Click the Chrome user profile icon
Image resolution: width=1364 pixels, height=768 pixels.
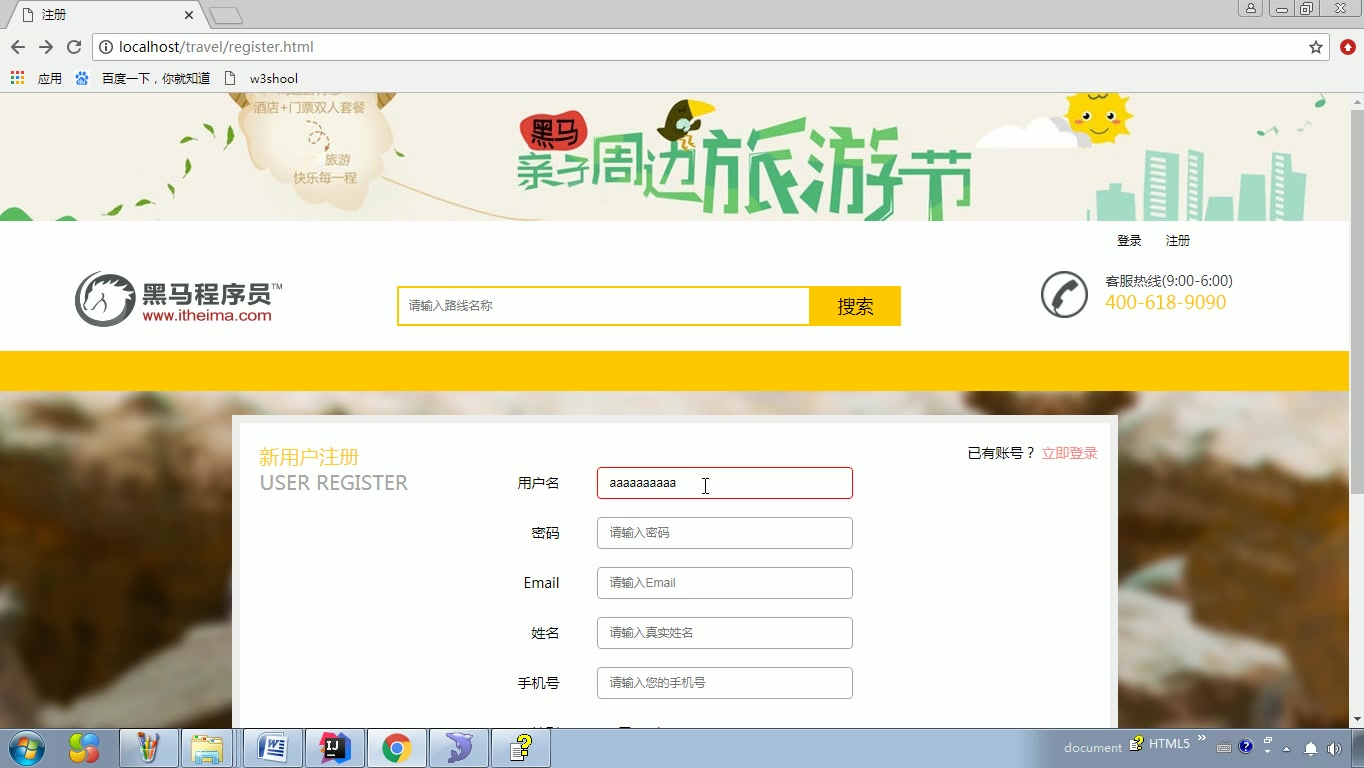click(1251, 9)
